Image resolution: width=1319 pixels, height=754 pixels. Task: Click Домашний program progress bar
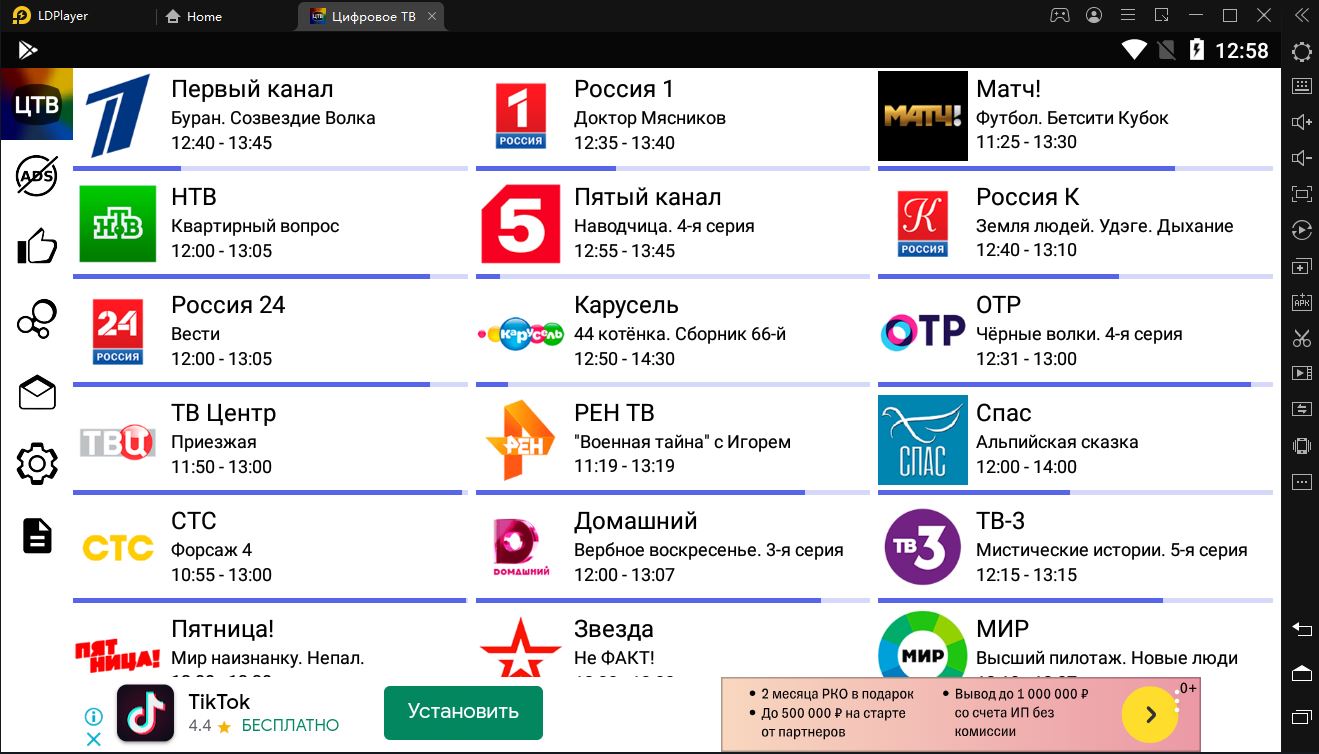[673, 600]
